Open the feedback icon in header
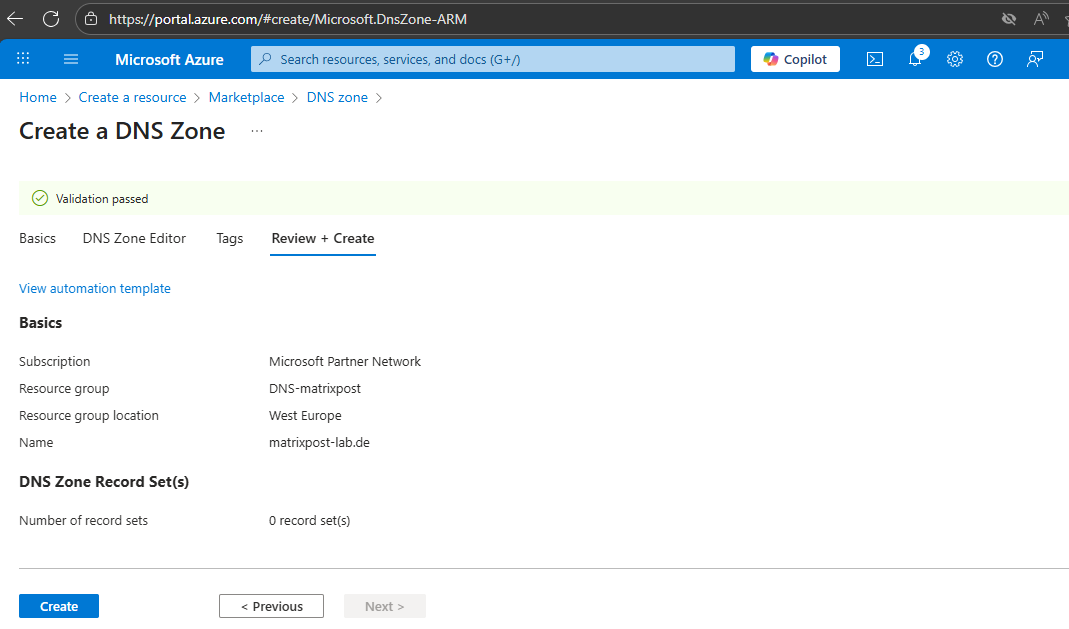Screen dimensions: 1069x629 [x=1035, y=59]
